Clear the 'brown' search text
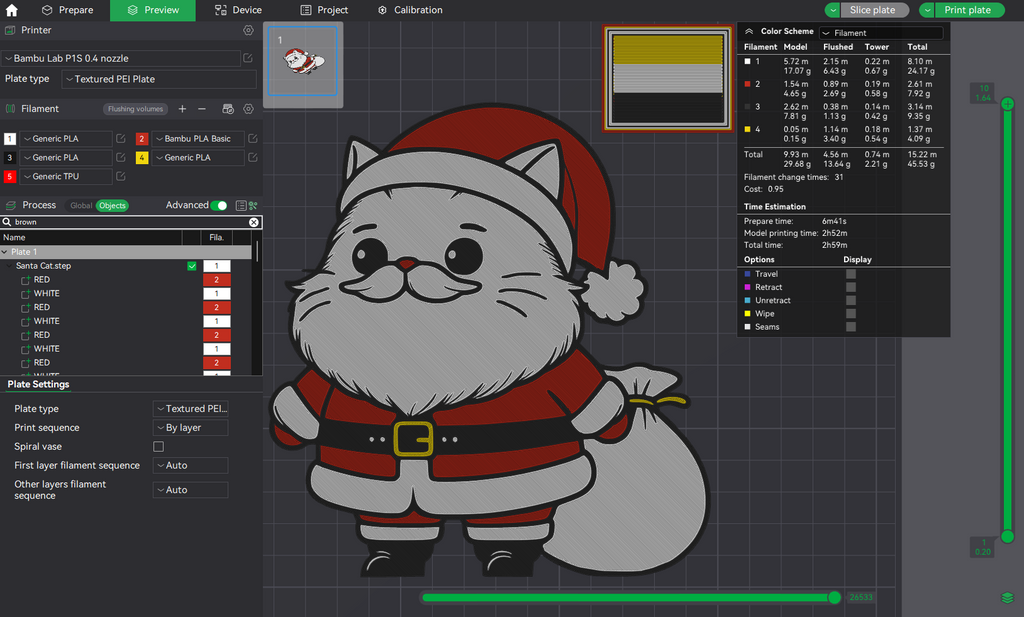The height and width of the screenshot is (617, 1024). point(253,223)
